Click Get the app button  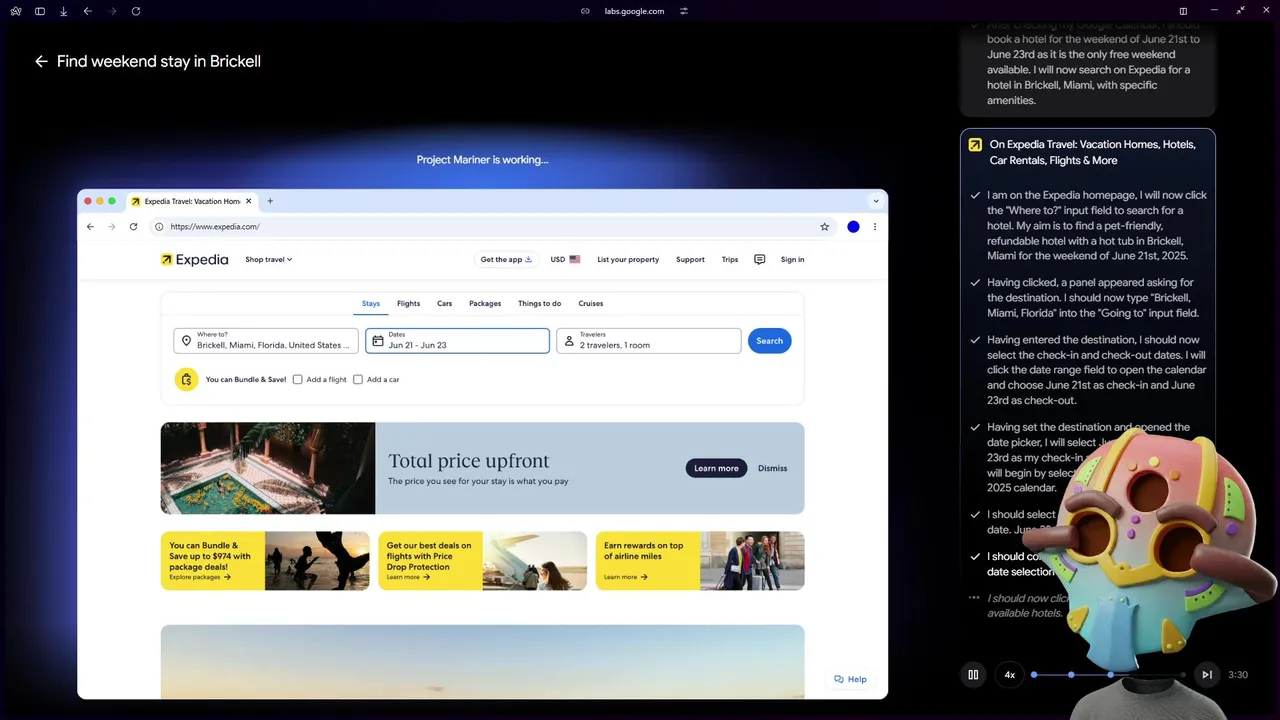coord(506,259)
